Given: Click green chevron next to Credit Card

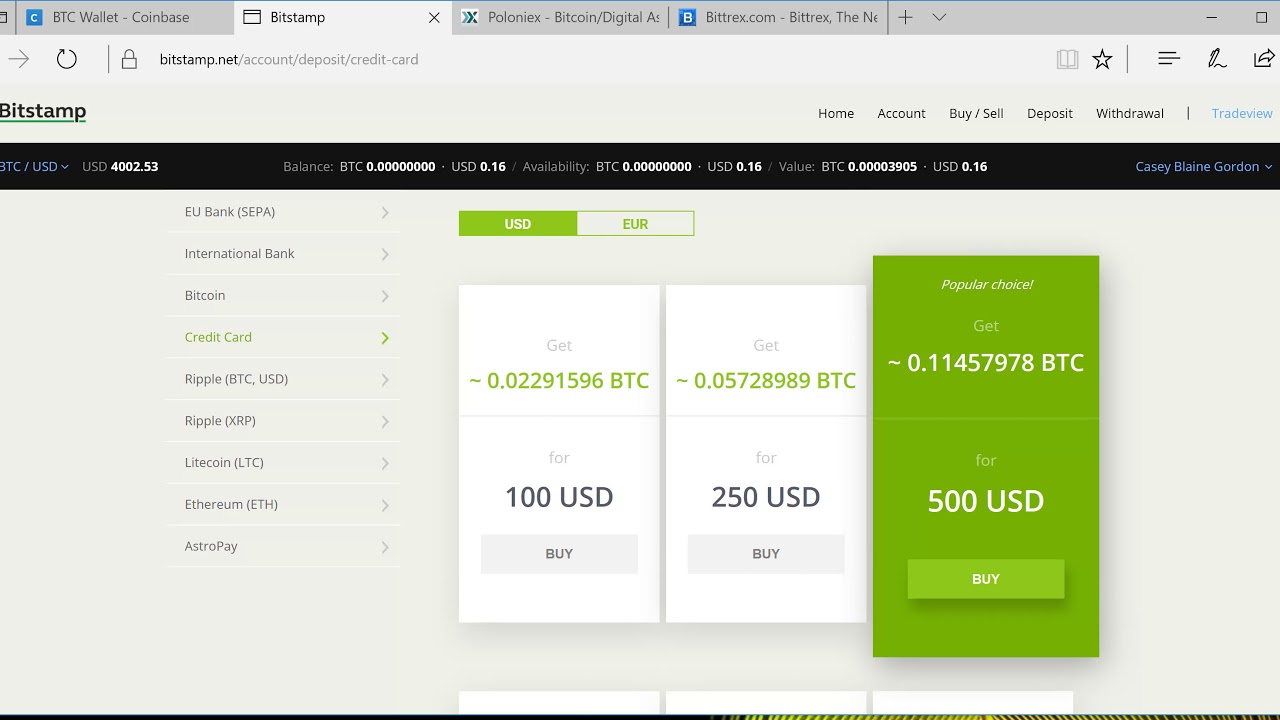Looking at the screenshot, I should tap(385, 338).
